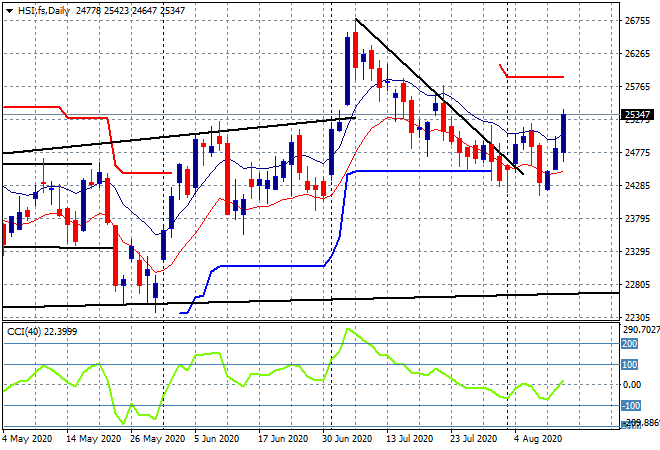Click the price axis label 23295
Image resolution: width=660 pixels, height=450 pixels.
637,252
